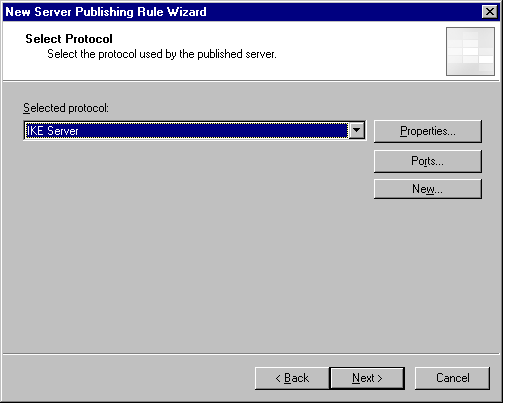Cancel the publishing rule wizard
This screenshot has width=506, height=406.
(452, 378)
